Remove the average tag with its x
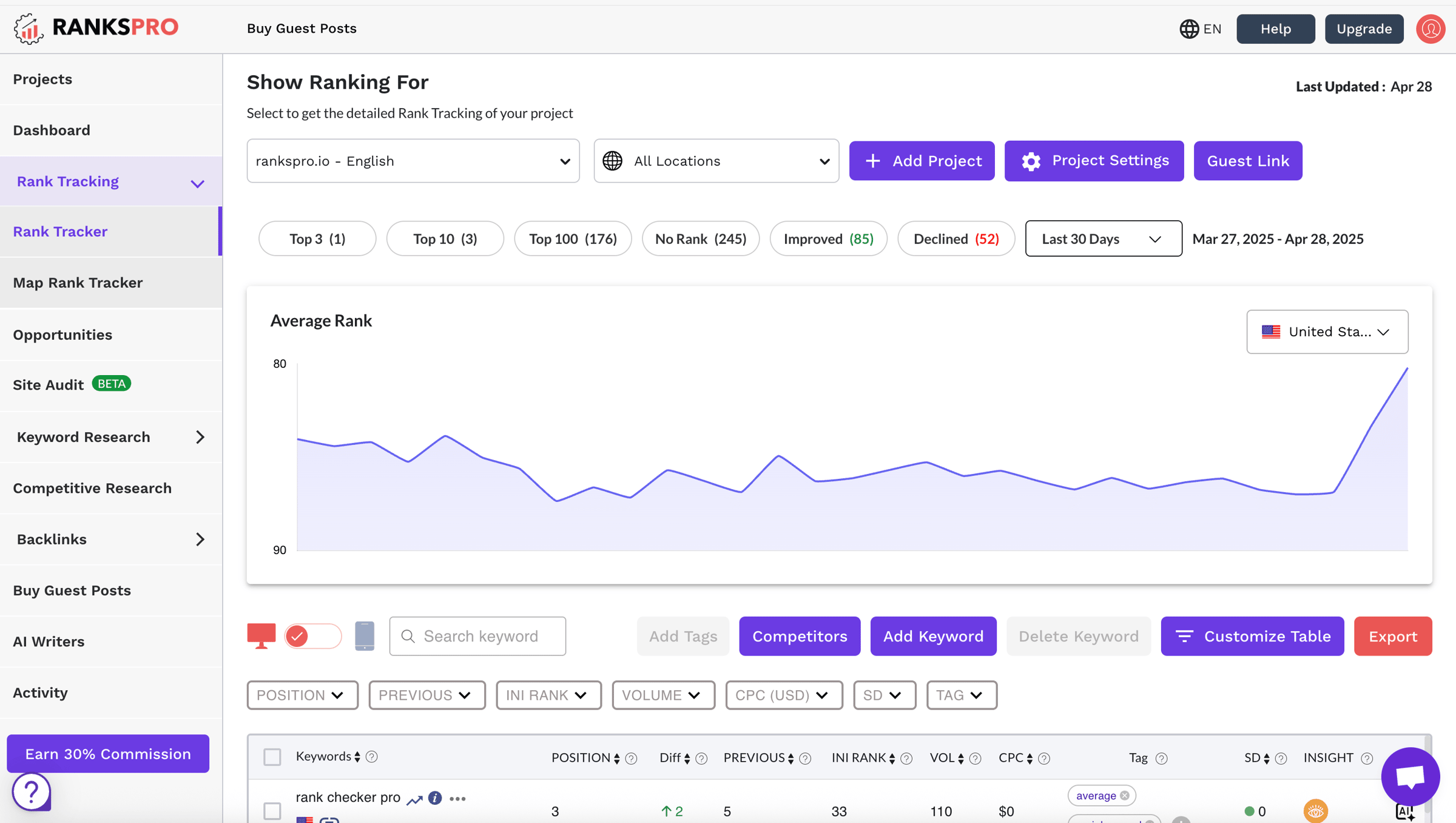Viewport: 1456px width, 823px height. (x=1125, y=795)
